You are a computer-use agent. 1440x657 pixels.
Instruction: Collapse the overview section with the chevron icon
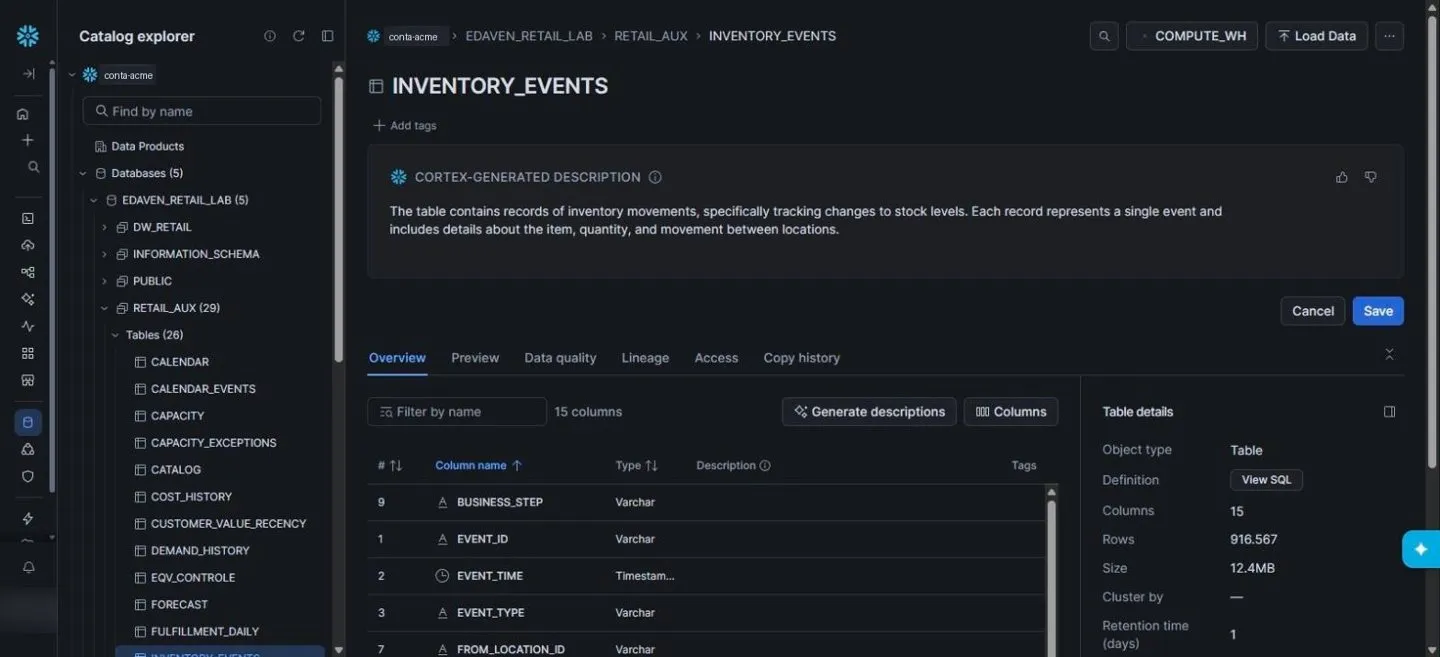click(1389, 354)
